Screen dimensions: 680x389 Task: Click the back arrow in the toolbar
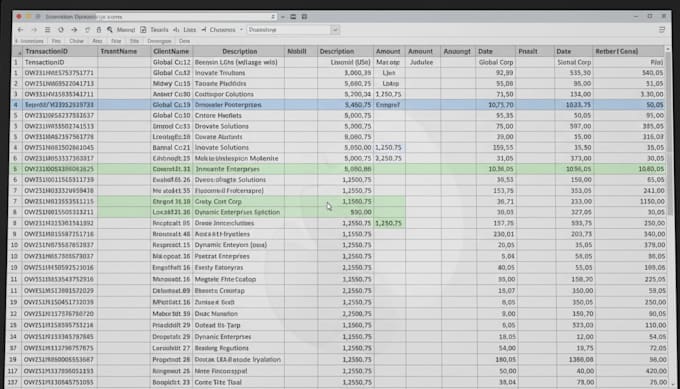20,30
